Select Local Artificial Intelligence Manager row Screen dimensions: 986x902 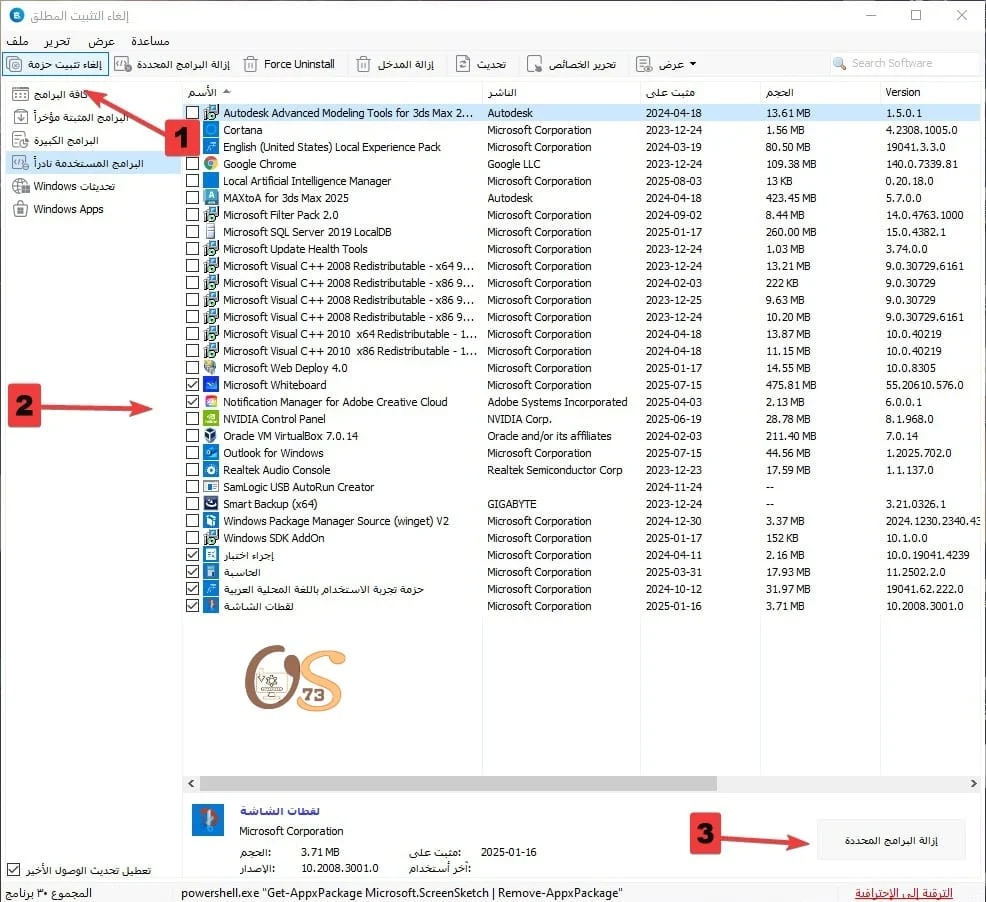[582, 181]
